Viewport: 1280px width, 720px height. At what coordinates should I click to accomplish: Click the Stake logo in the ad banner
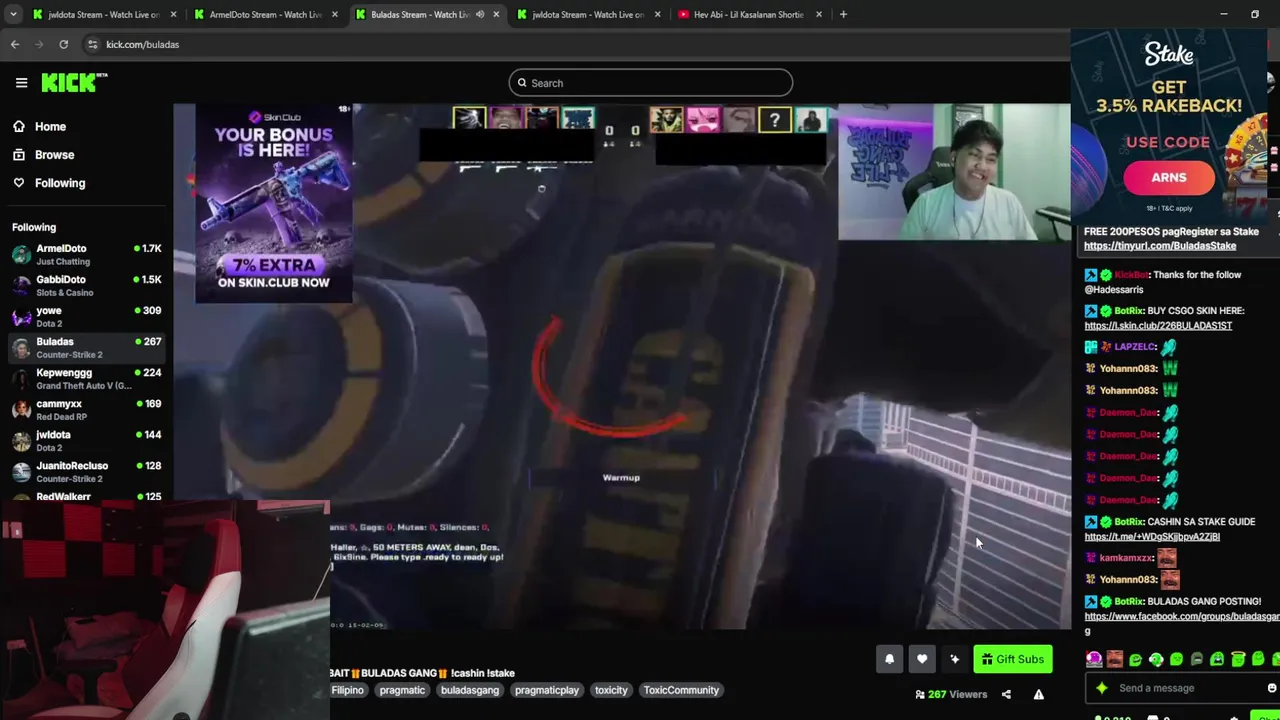click(x=1169, y=55)
